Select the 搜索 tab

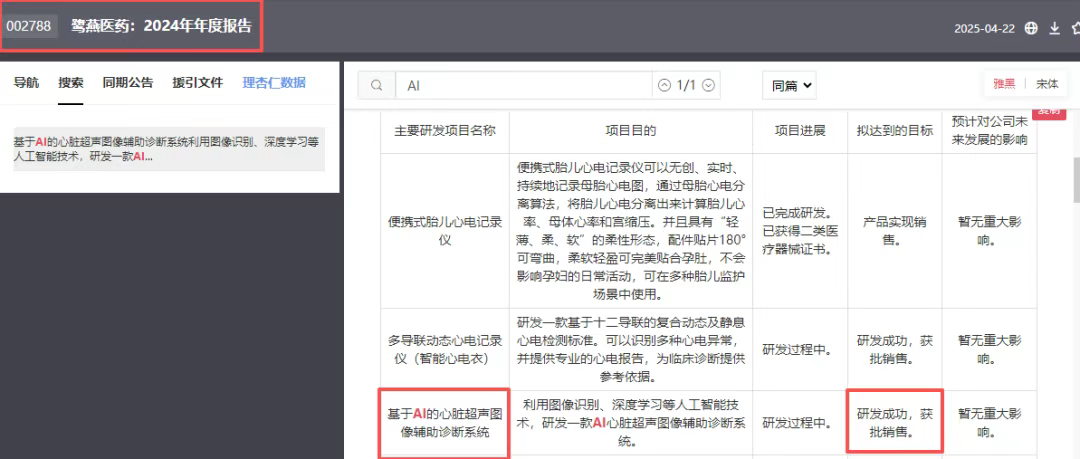(x=71, y=83)
